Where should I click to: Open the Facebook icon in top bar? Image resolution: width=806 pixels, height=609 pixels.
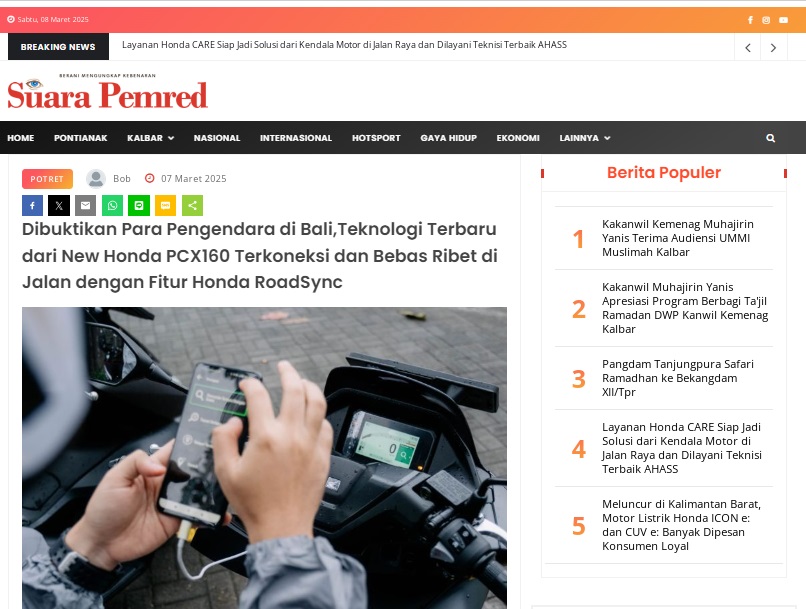(750, 20)
